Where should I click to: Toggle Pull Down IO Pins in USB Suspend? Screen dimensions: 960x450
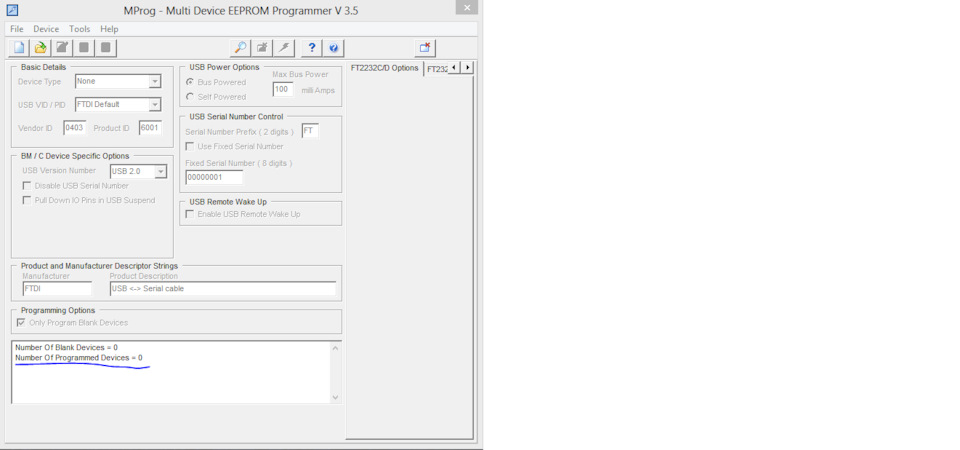pos(27,200)
